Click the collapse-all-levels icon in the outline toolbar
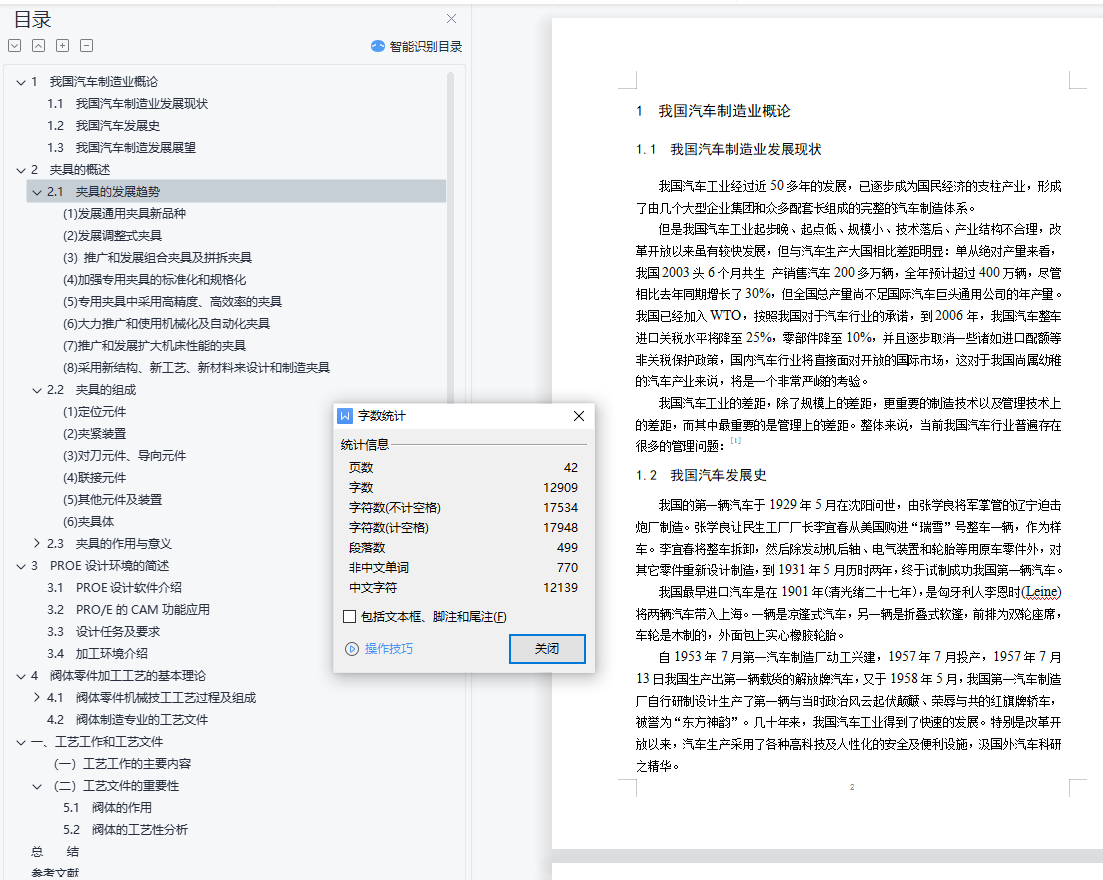The height and width of the screenshot is (880, 1103). 39,46
